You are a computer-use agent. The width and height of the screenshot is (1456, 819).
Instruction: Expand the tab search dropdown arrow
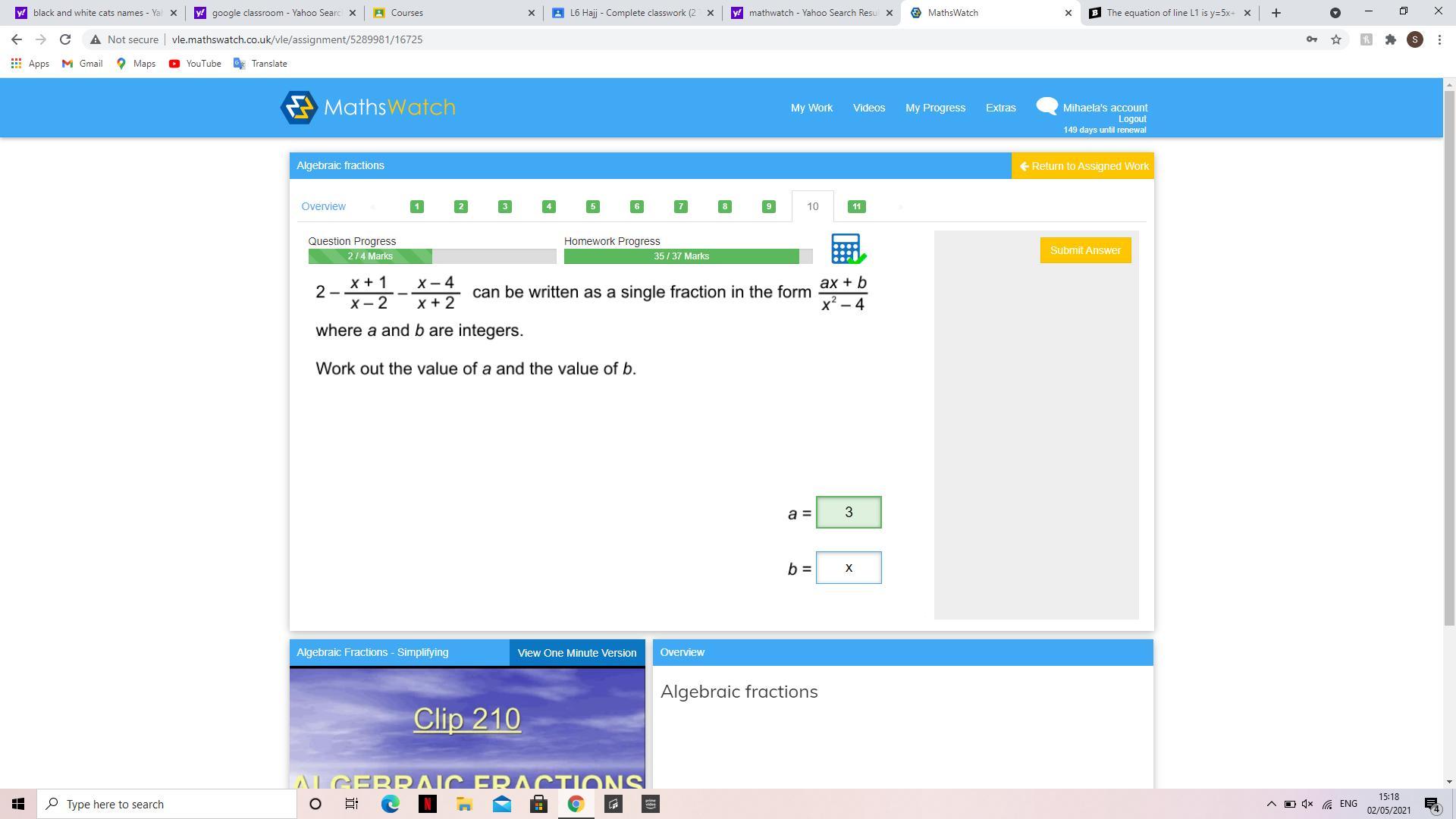[x=1335, y=13]
